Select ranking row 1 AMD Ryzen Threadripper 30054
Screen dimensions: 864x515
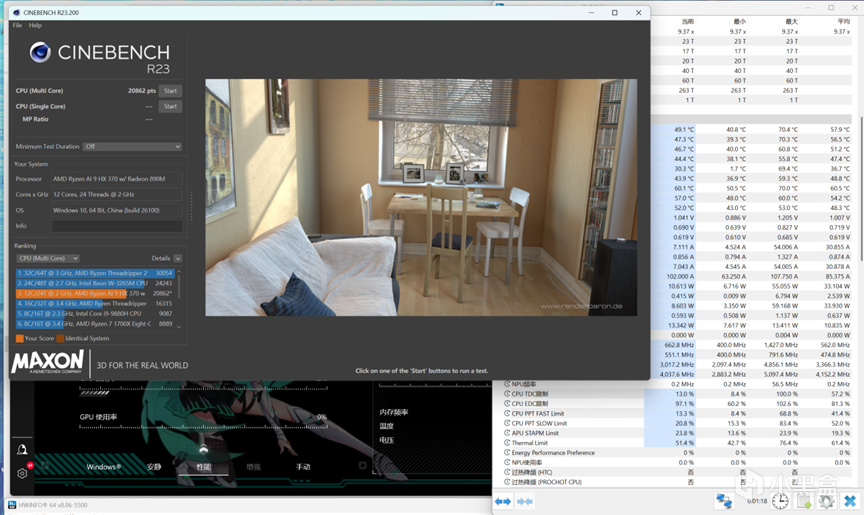tap(95, 273)
